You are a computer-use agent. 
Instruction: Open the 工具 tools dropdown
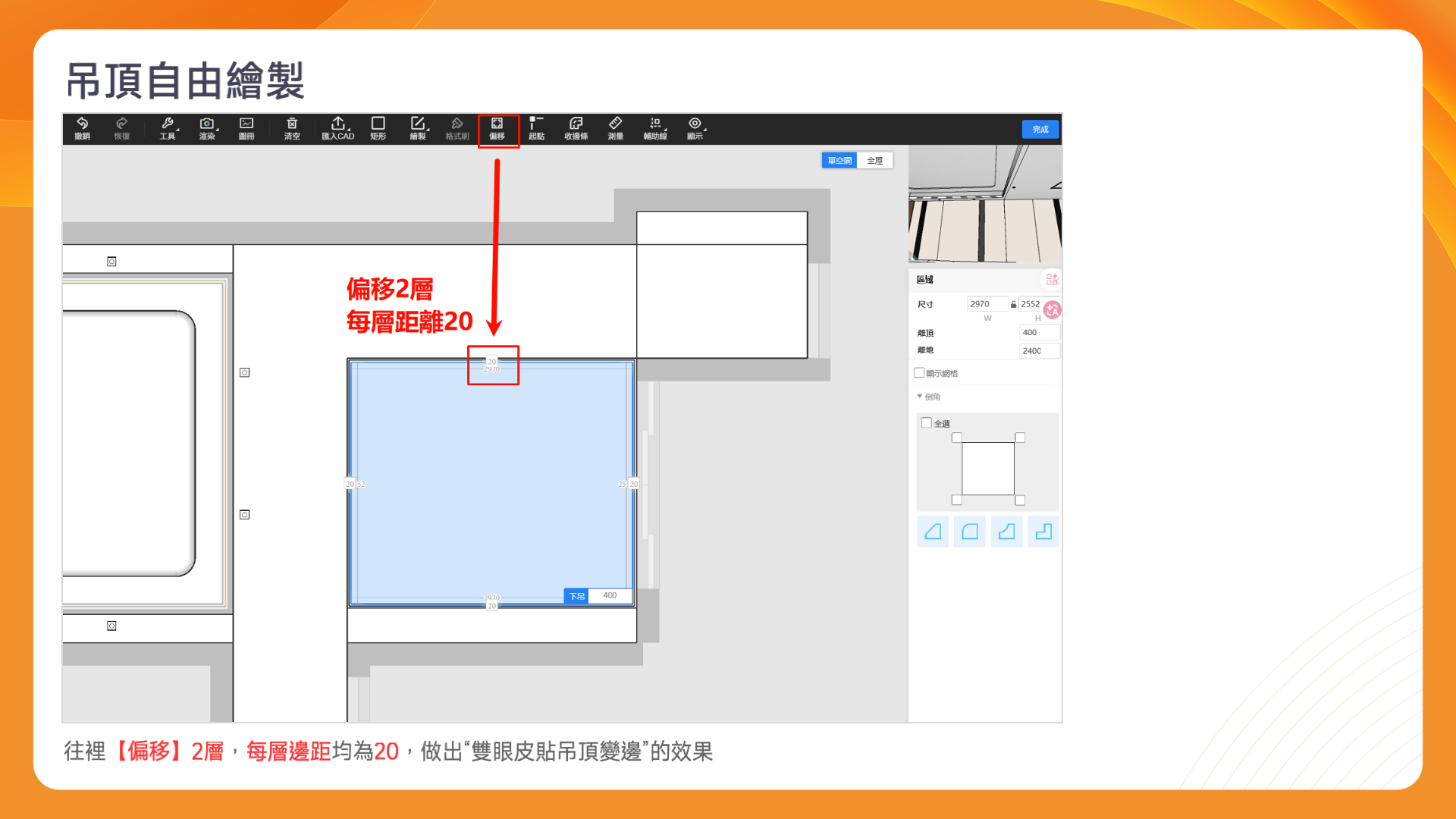168,128
